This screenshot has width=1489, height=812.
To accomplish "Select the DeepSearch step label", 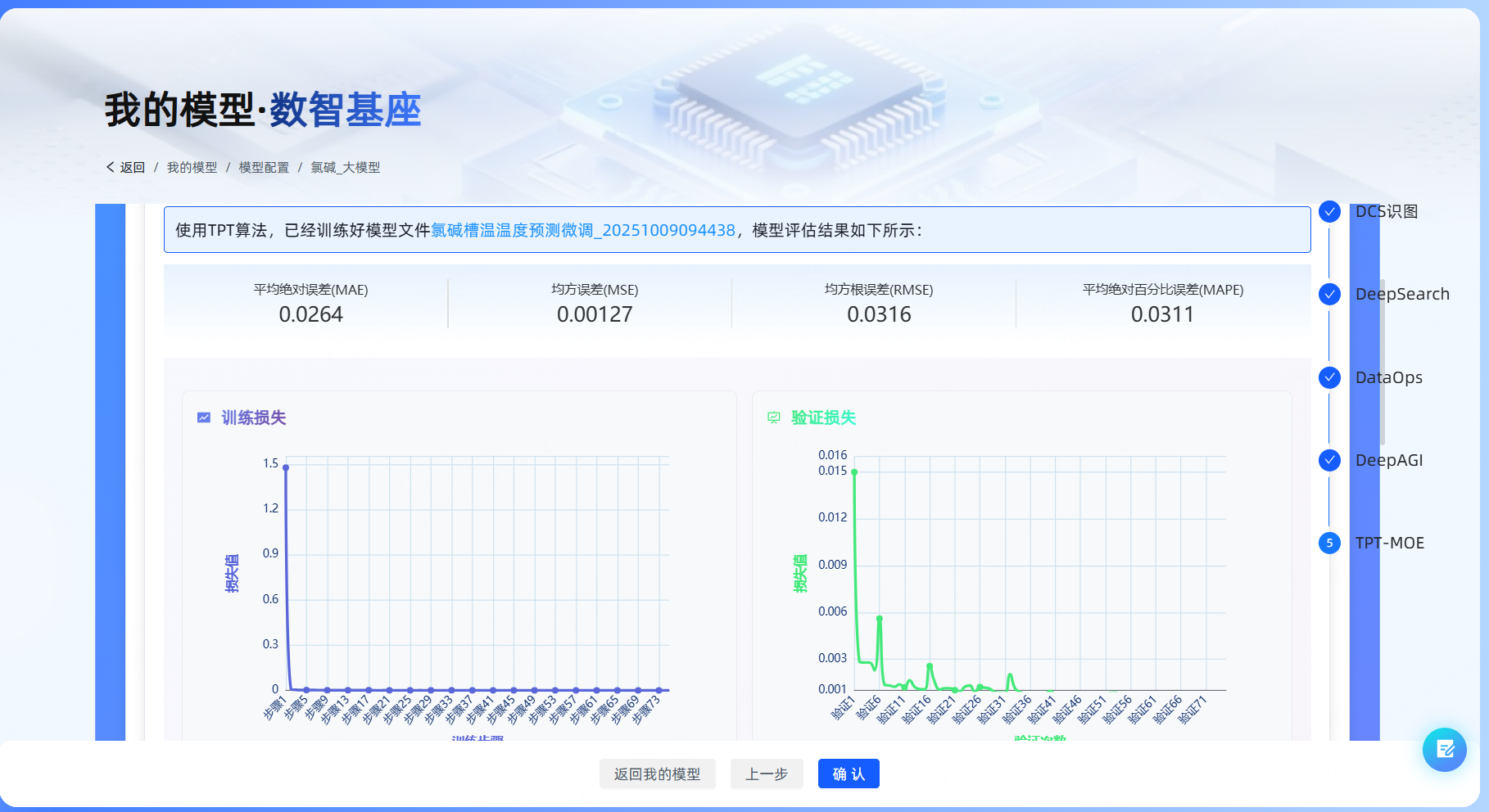I will pyautogui.click(x=1401, y=295).
